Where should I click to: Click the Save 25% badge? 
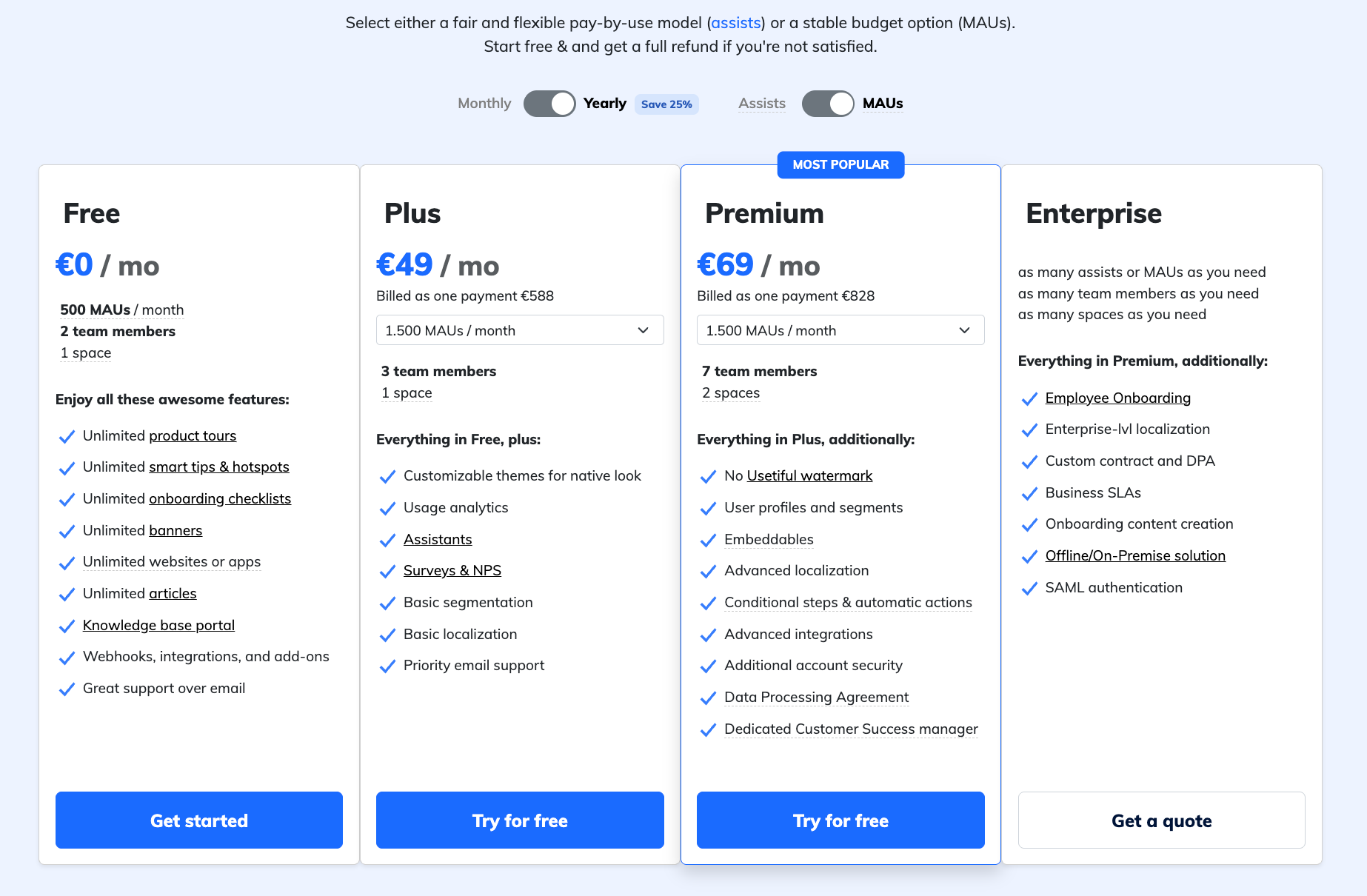click(x=666, y=104)
